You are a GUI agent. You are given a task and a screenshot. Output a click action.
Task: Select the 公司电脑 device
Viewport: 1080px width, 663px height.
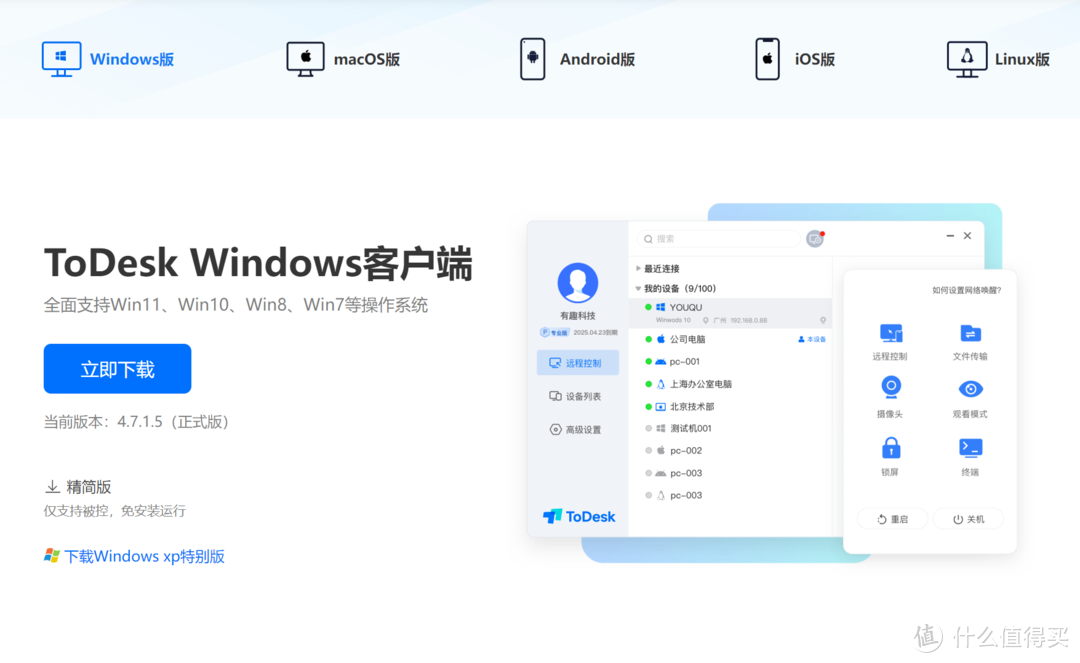pos(730,339)
